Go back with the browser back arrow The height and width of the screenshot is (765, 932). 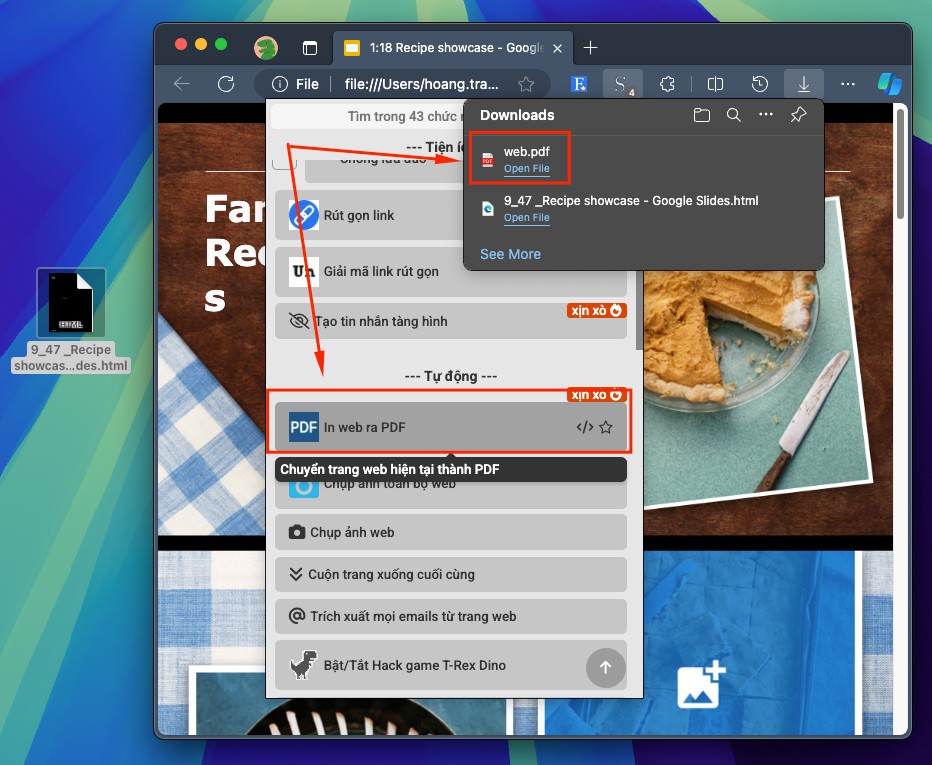182,84
